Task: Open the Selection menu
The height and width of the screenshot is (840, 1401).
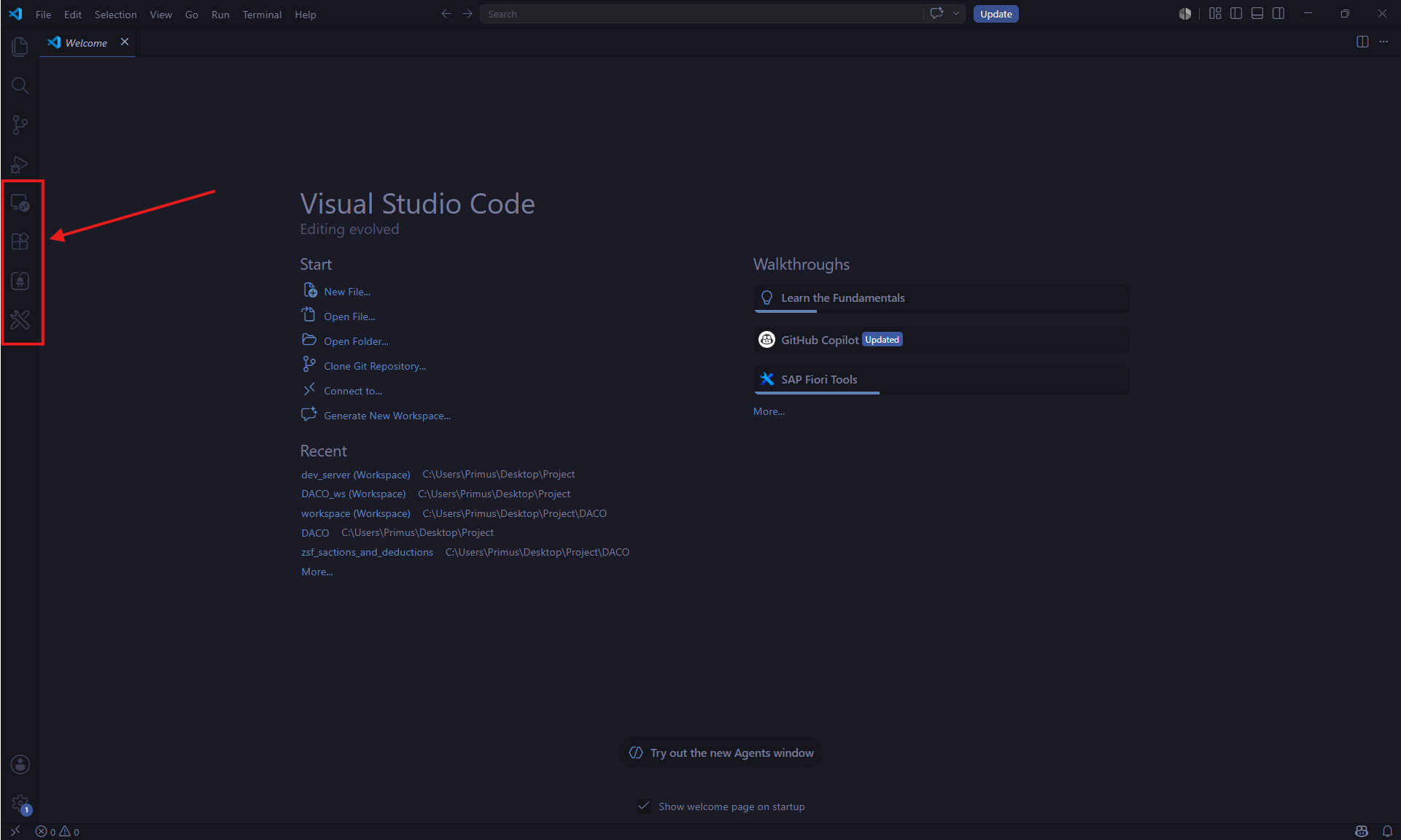Action: pos(115,14)
